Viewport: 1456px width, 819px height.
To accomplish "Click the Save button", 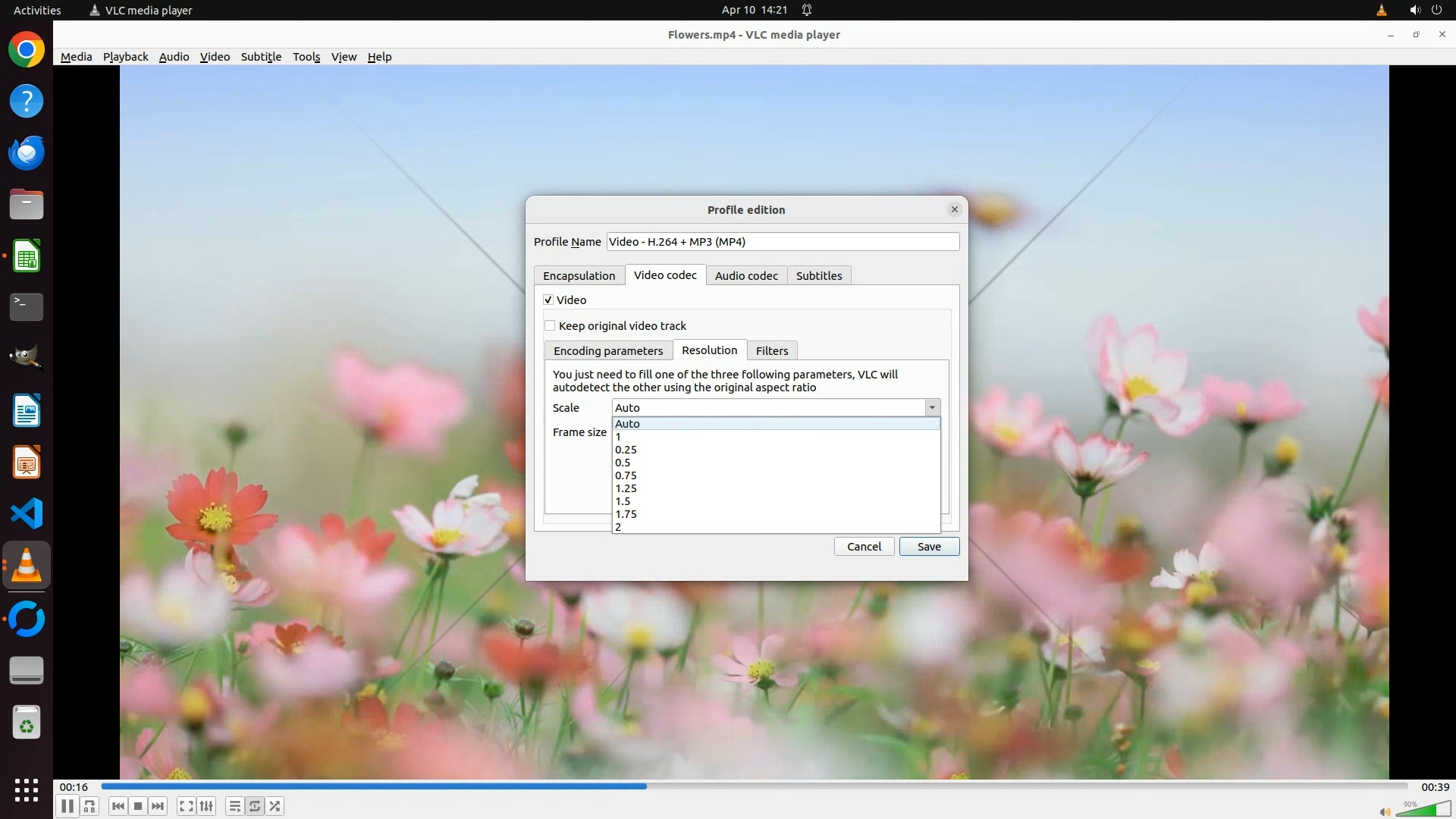I will tap(929, 547).
